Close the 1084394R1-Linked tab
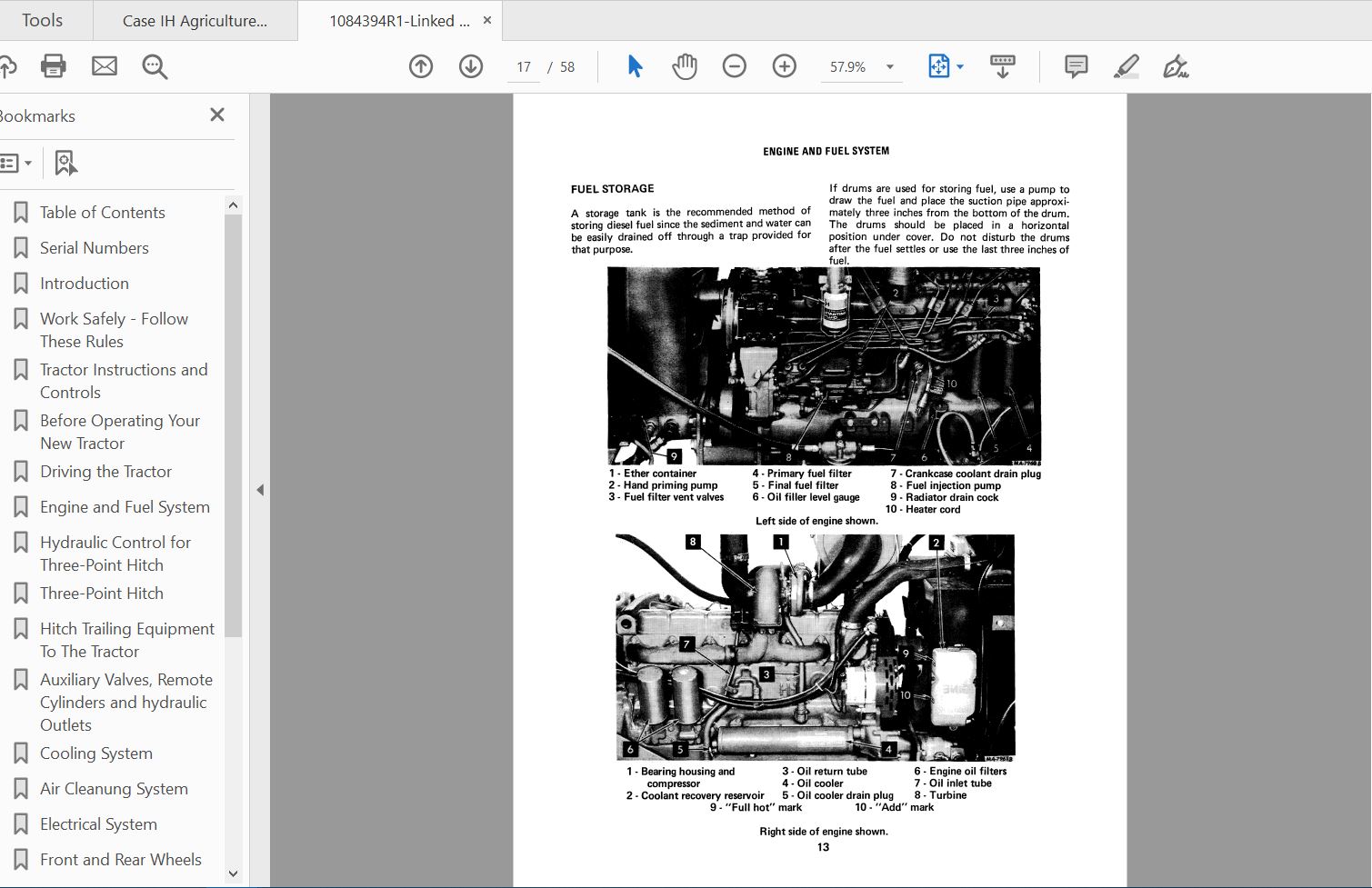The width and height of the screenshot is (1372, 888). point(487,20)
